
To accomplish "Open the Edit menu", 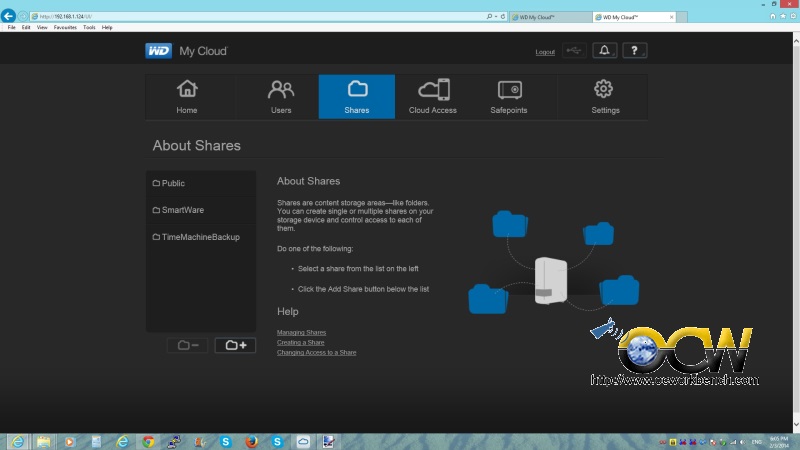I will click(x=26, y=28).
